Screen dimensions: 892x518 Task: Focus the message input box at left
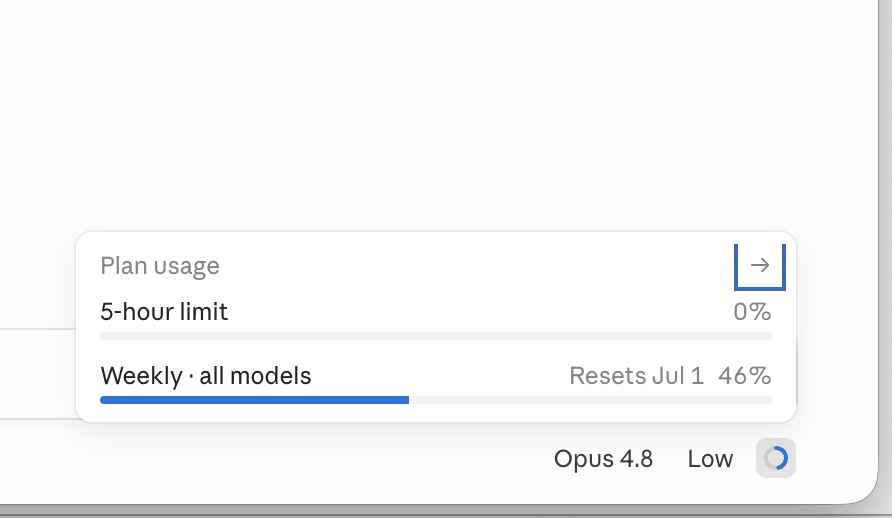pos(38,374)
